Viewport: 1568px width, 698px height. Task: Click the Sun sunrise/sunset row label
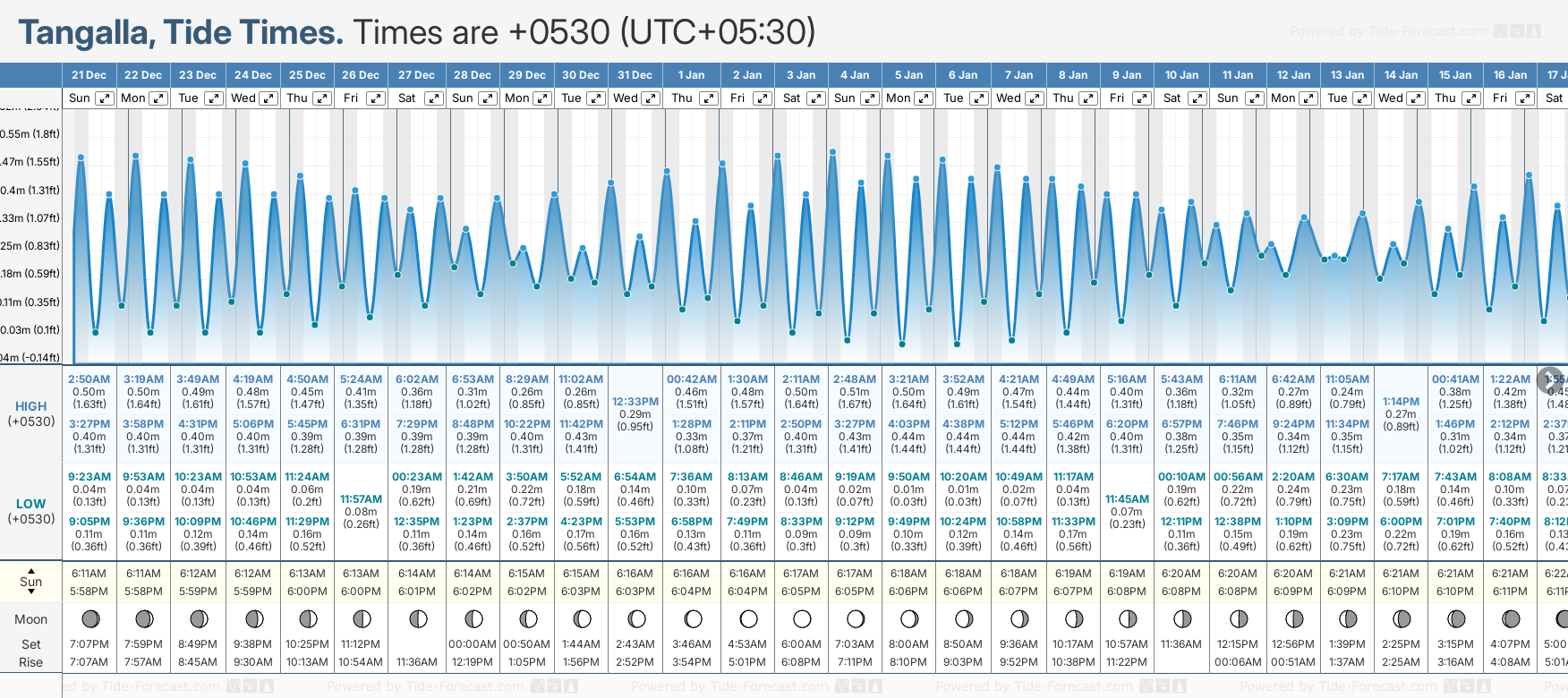click(x=31, y=582)
